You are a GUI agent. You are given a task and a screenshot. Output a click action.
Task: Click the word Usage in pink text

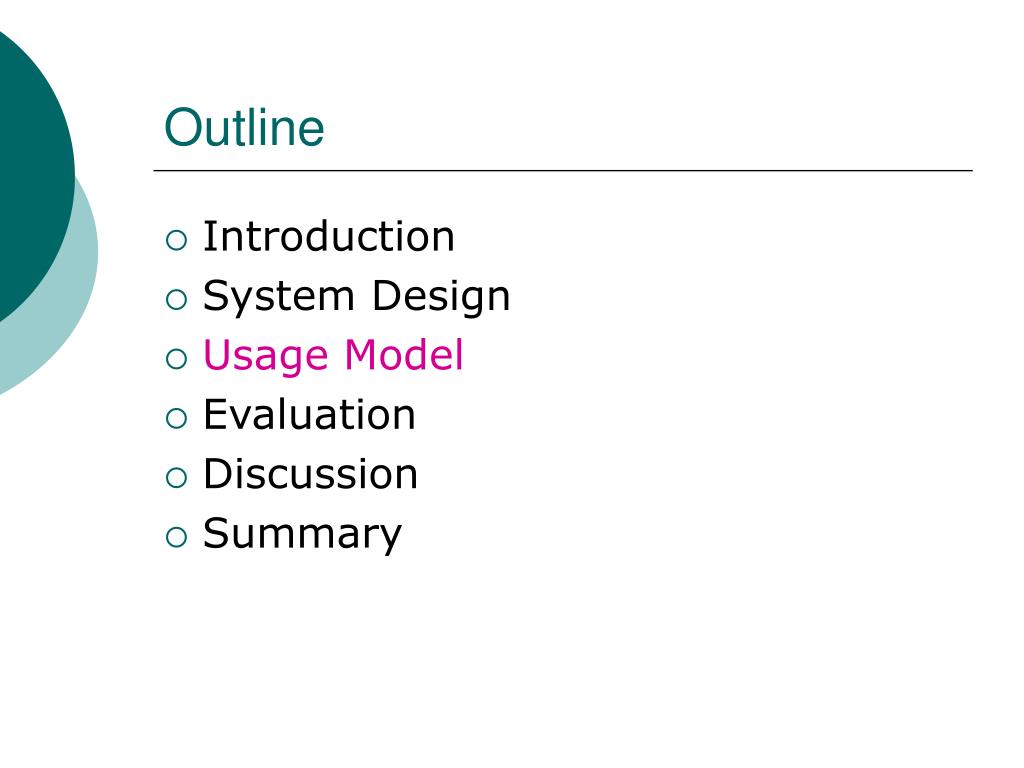[266, 357]
